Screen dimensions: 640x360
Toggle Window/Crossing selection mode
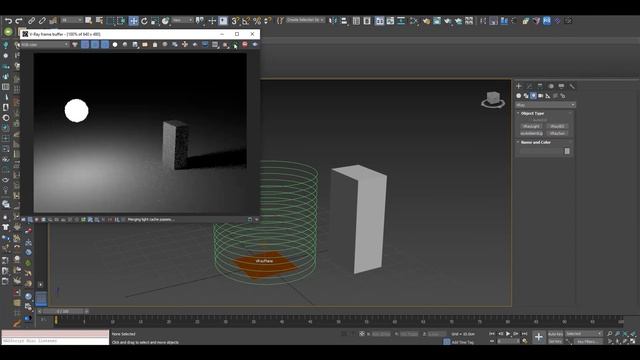(x=121, y=20)
